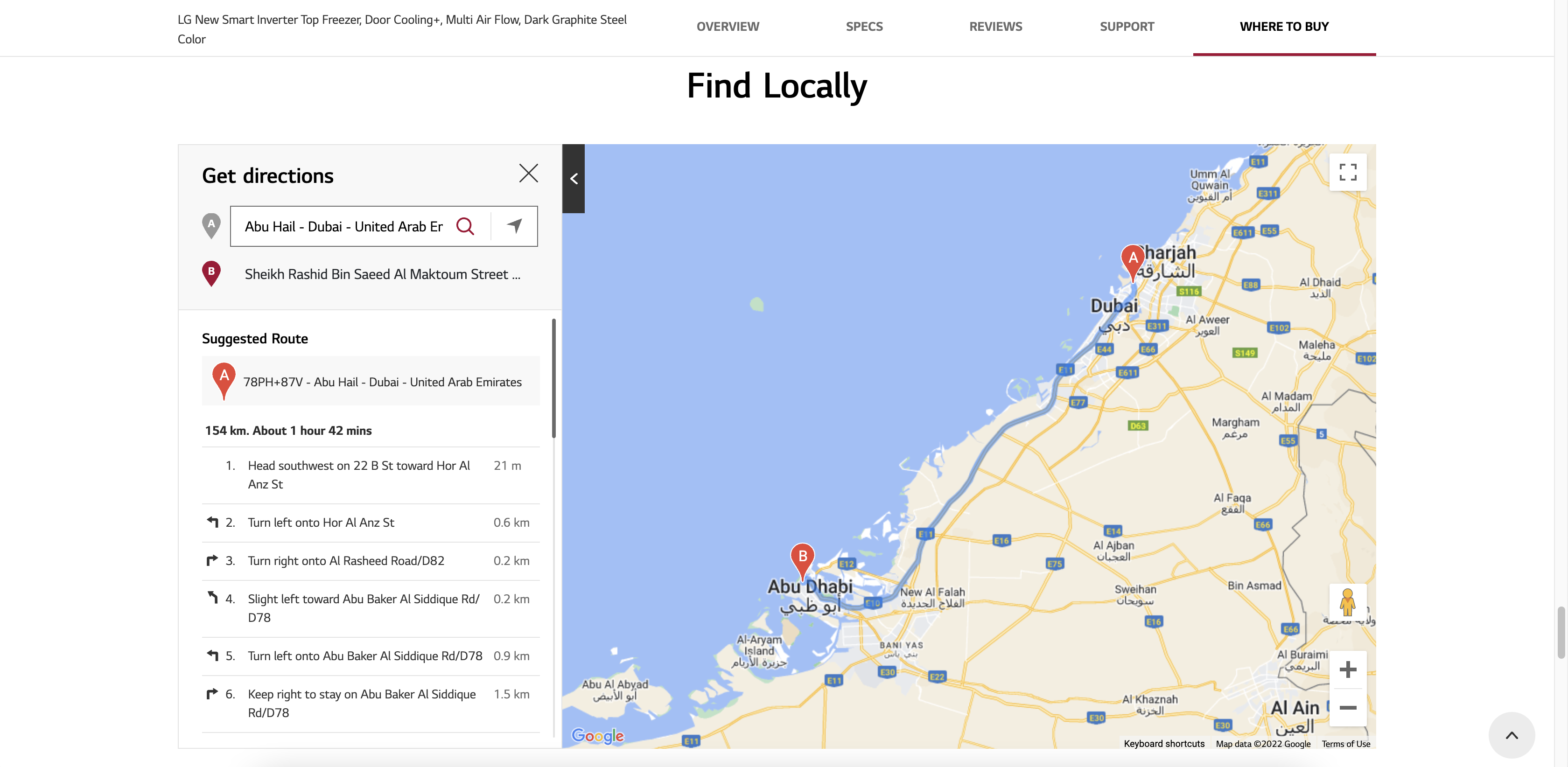Click turn-left arrow for step 2
The image size is (1568, 767).
(x=212, y=522)
